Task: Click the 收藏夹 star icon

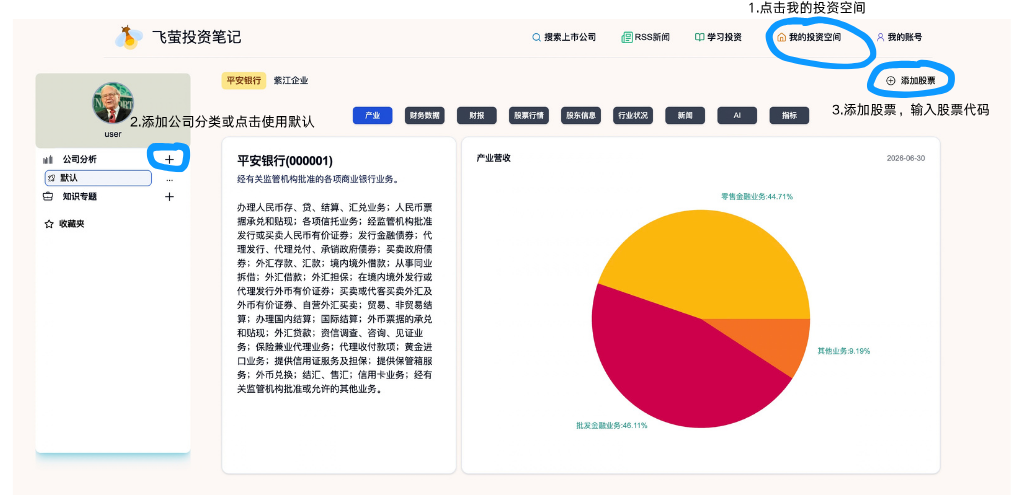Action: [48, 224]
